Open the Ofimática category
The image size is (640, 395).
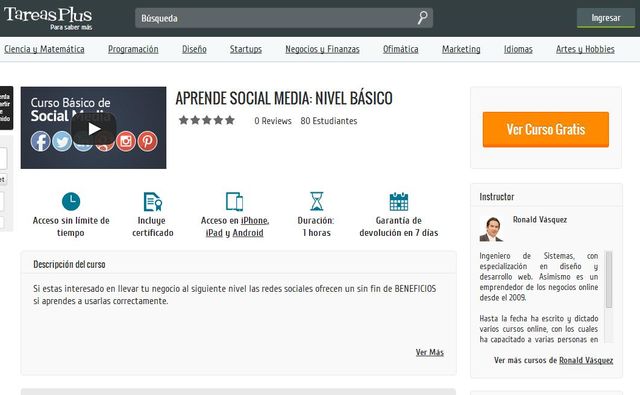click(x=400, y=49)
